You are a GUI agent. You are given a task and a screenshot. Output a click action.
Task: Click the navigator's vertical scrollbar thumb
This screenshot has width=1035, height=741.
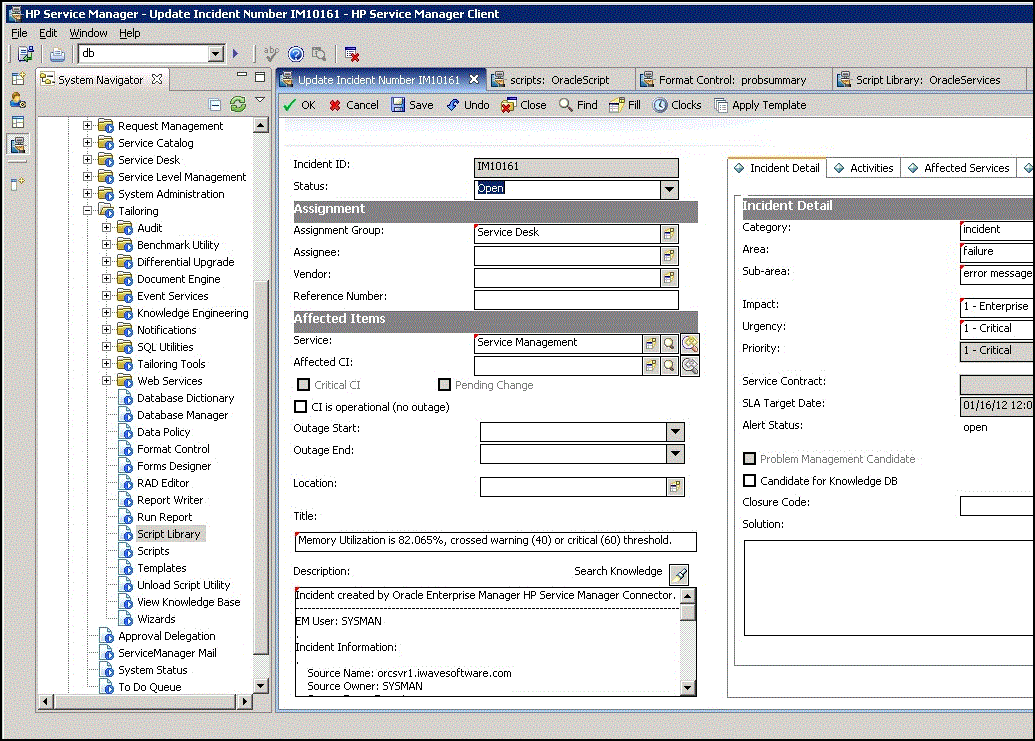point(261,467)
